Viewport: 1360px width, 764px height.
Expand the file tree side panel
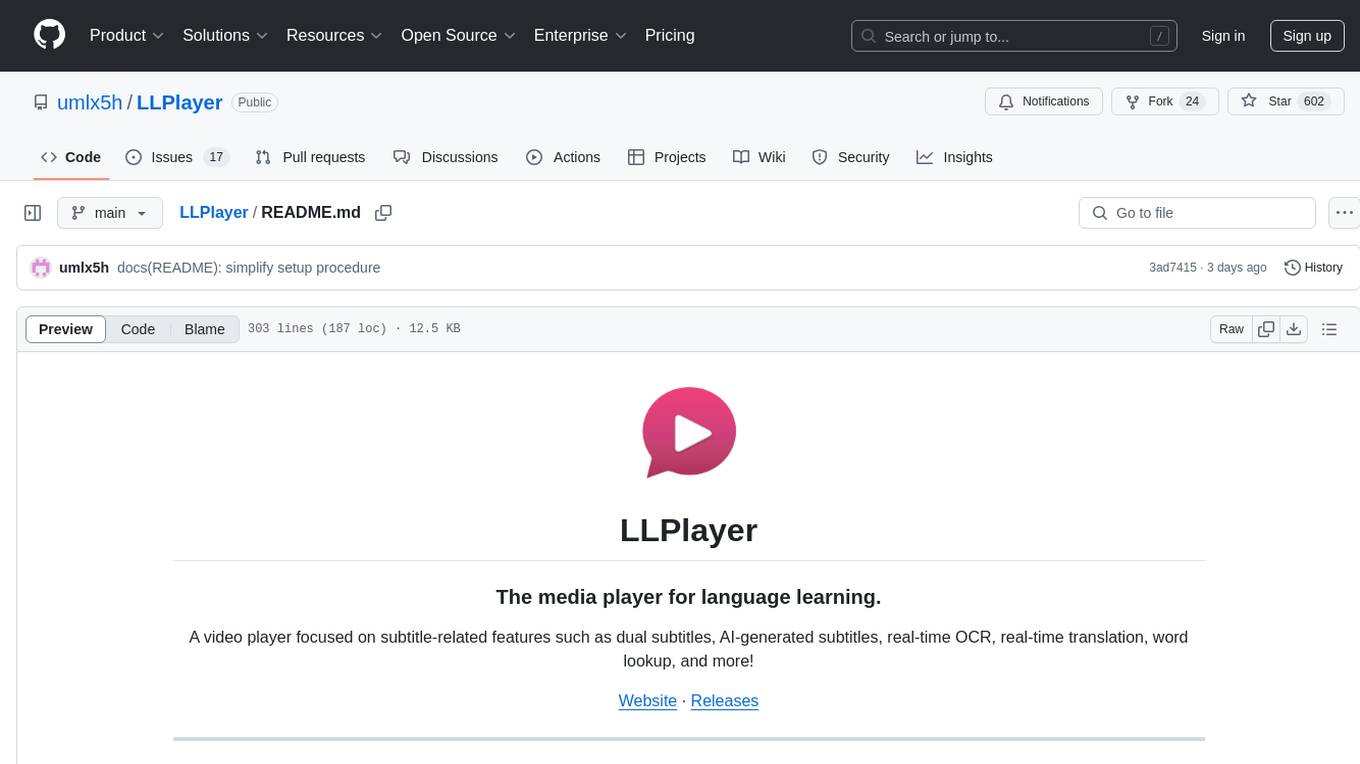pyautogui.click(x=33, y=213)
